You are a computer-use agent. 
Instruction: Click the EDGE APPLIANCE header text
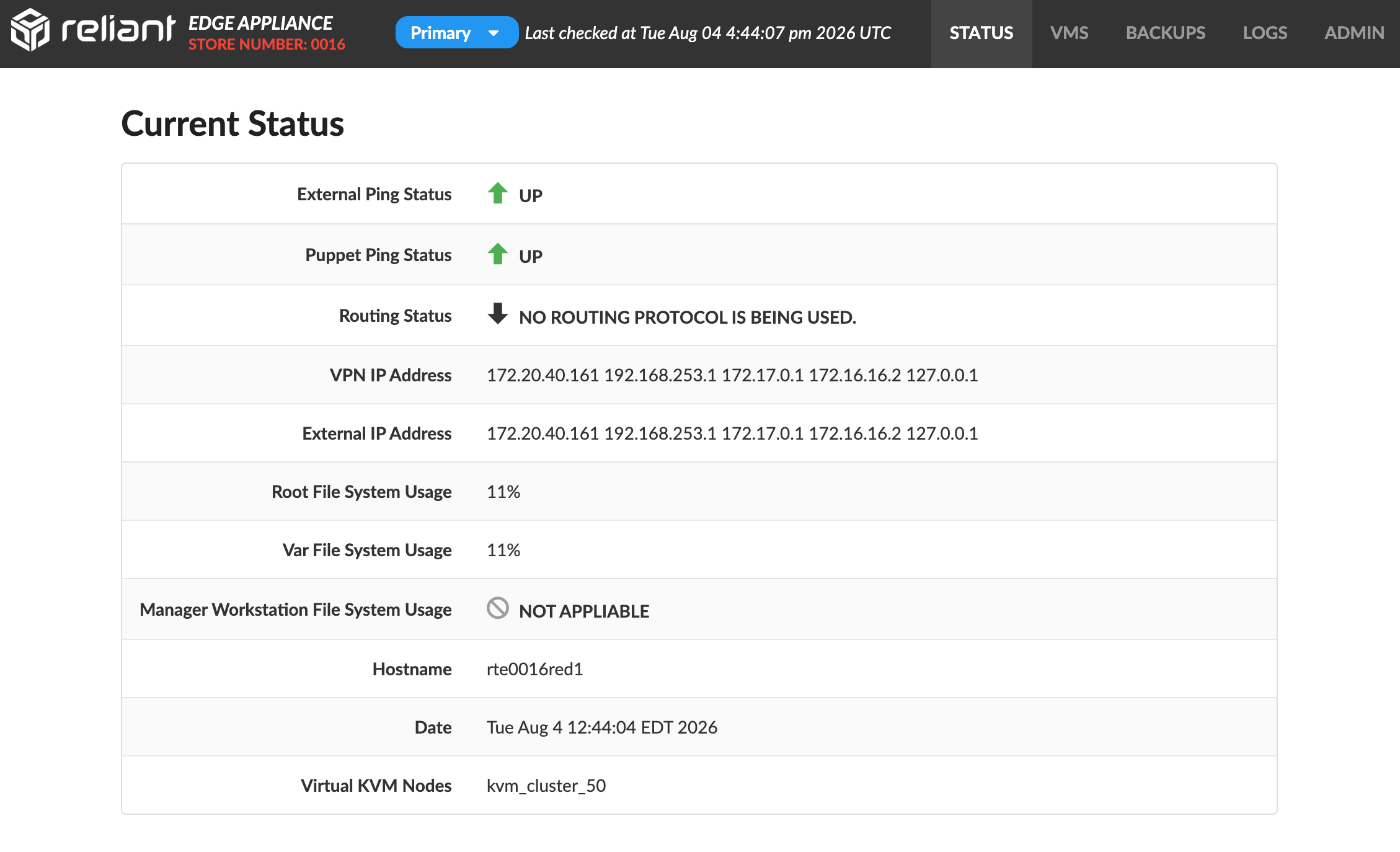pyautogui.click(x=260, y=23)
